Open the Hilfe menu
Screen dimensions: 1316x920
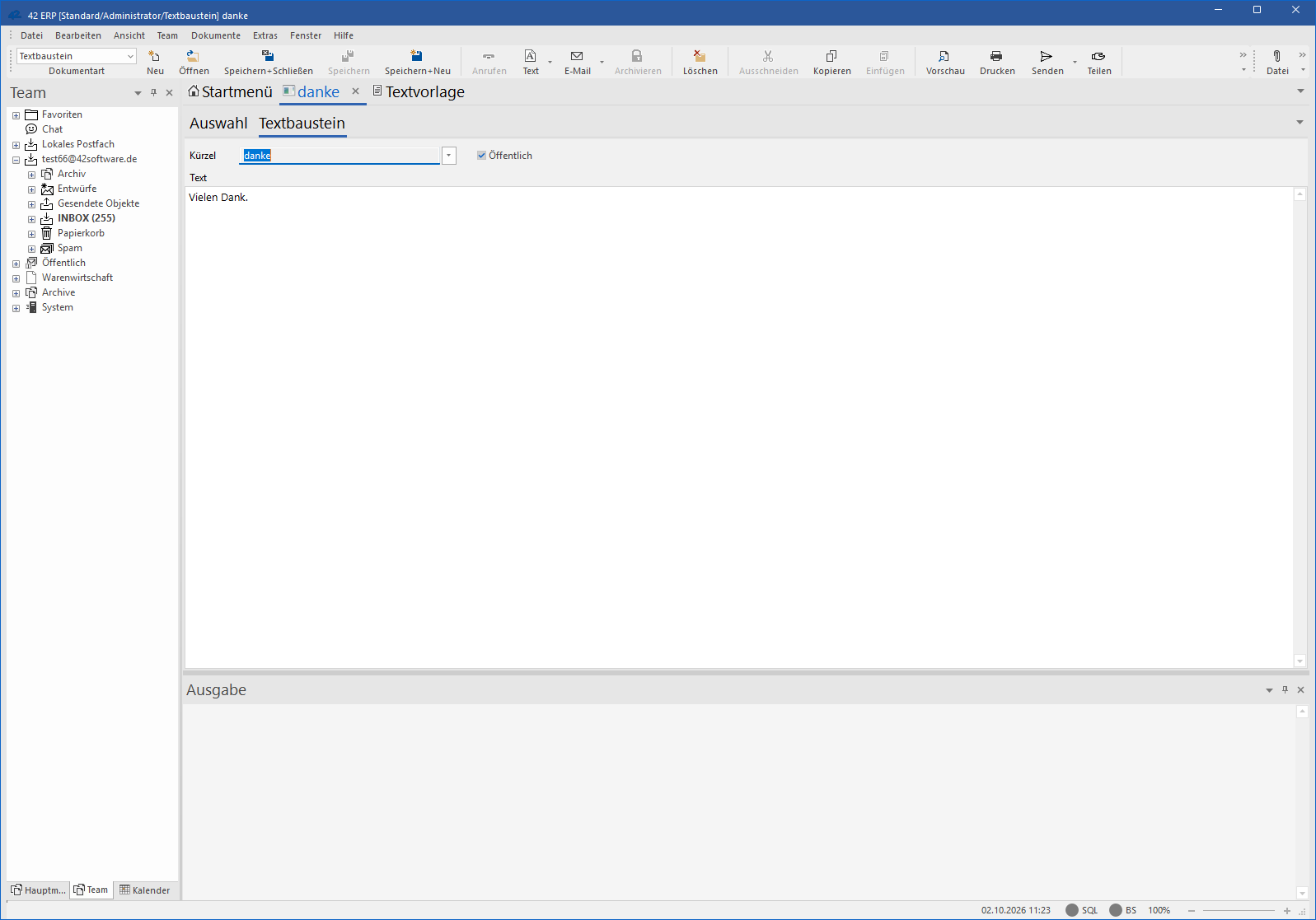(344, 35)
